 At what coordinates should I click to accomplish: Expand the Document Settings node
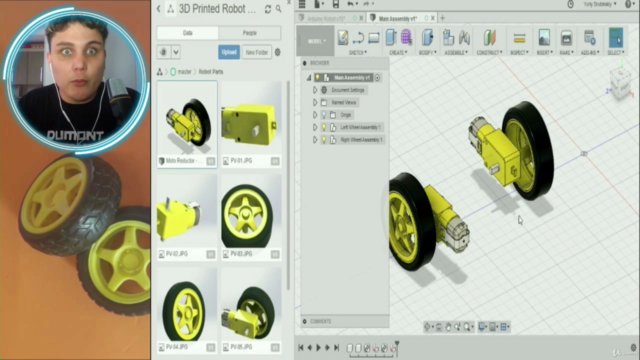(315, 90)
